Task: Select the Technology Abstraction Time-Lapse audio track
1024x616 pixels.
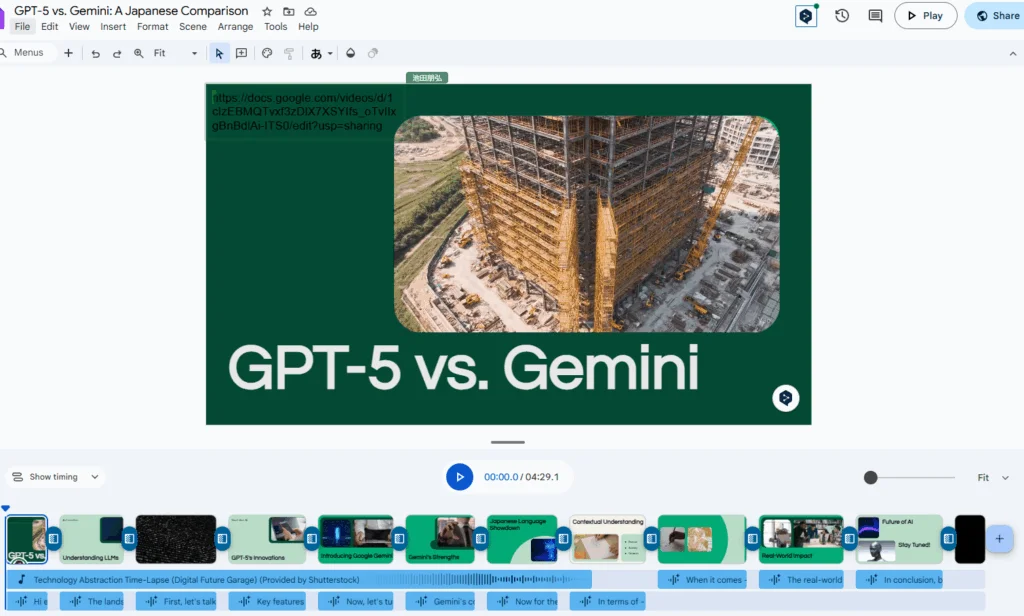Action: click(x=299, y=579)
